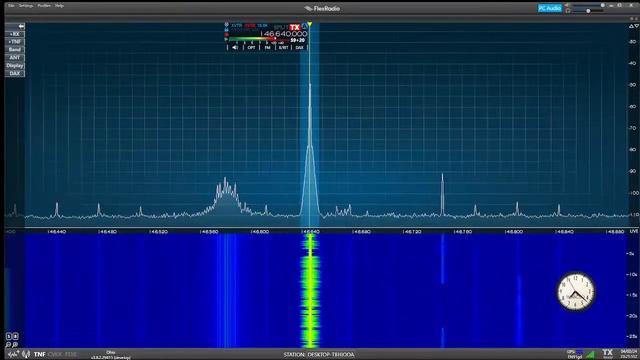
Task: Toggle the PC Audio button
Action: (x=550, y=8)
